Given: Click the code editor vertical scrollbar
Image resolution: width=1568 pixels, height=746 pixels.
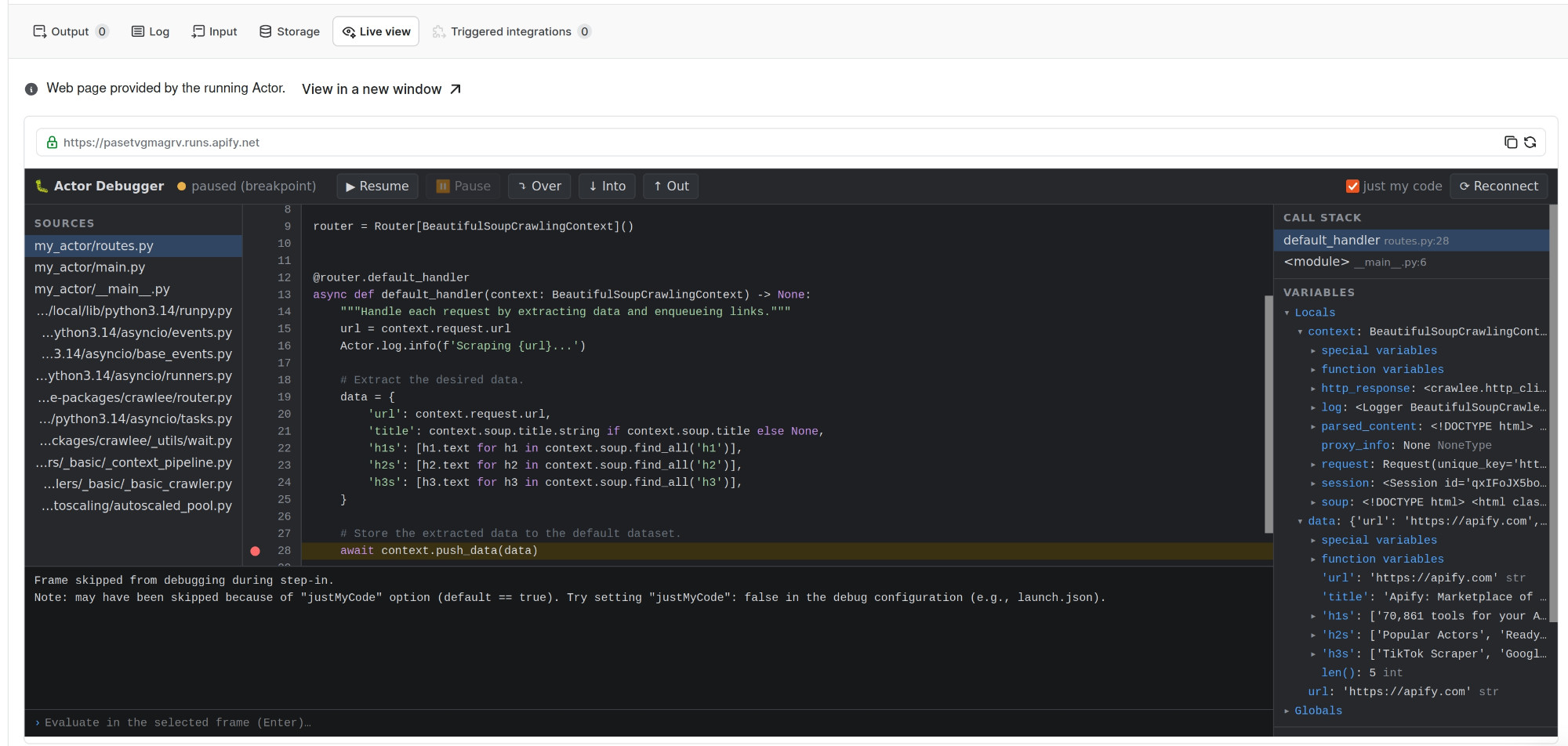Looking at the screenshot, I should coord(1269,414).
